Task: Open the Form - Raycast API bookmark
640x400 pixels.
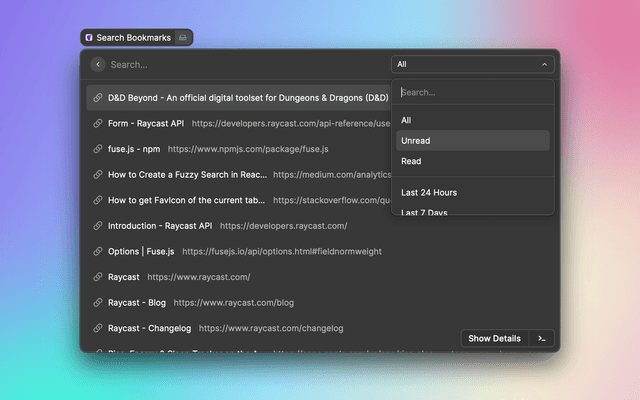Action: tap(146, 124)
